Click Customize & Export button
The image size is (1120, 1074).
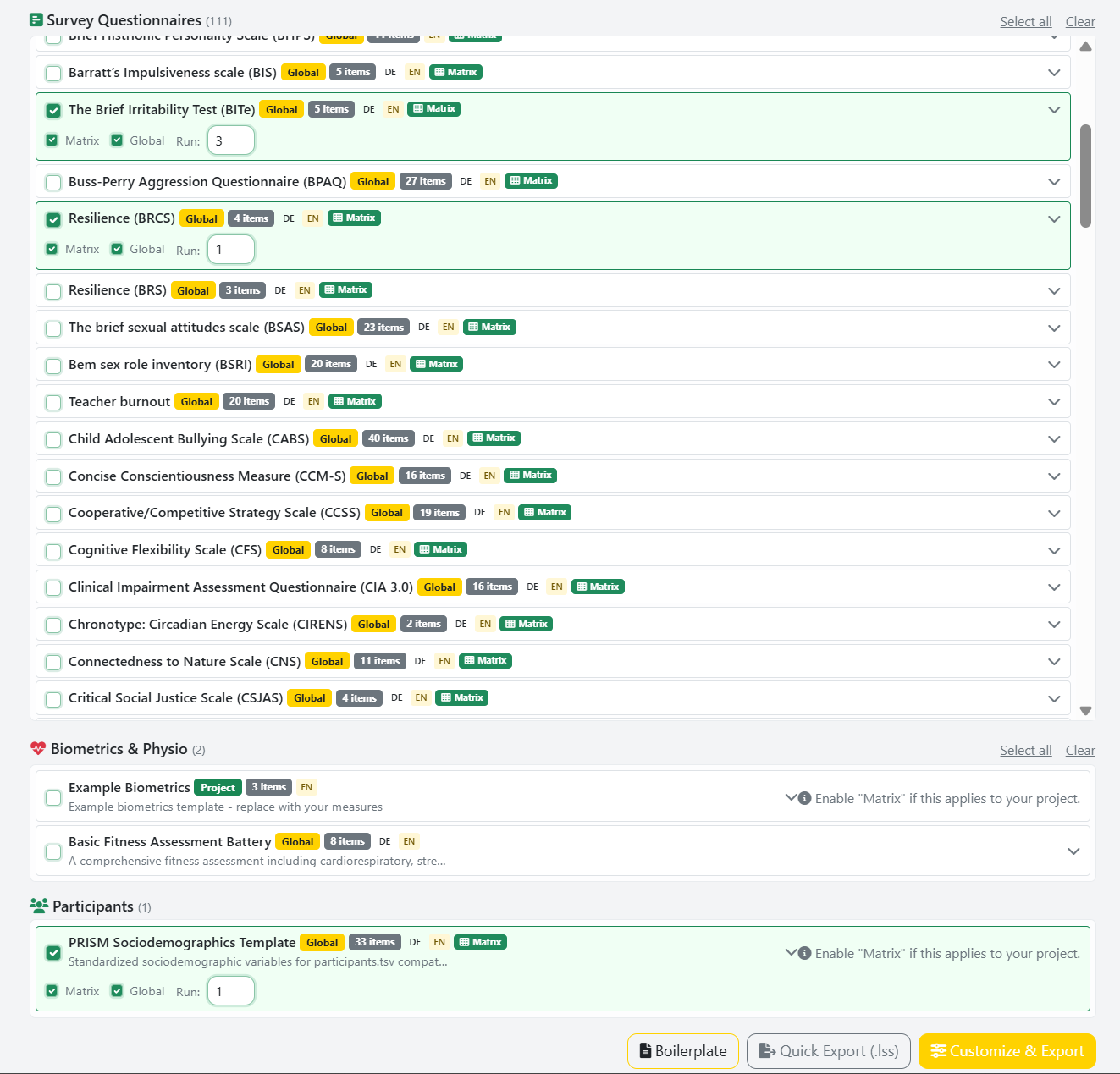1007,1051
